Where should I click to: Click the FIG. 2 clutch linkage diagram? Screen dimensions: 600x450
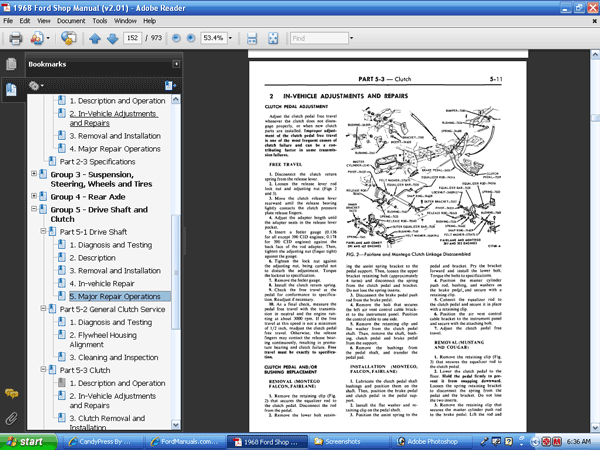click(x=423, y=177)
